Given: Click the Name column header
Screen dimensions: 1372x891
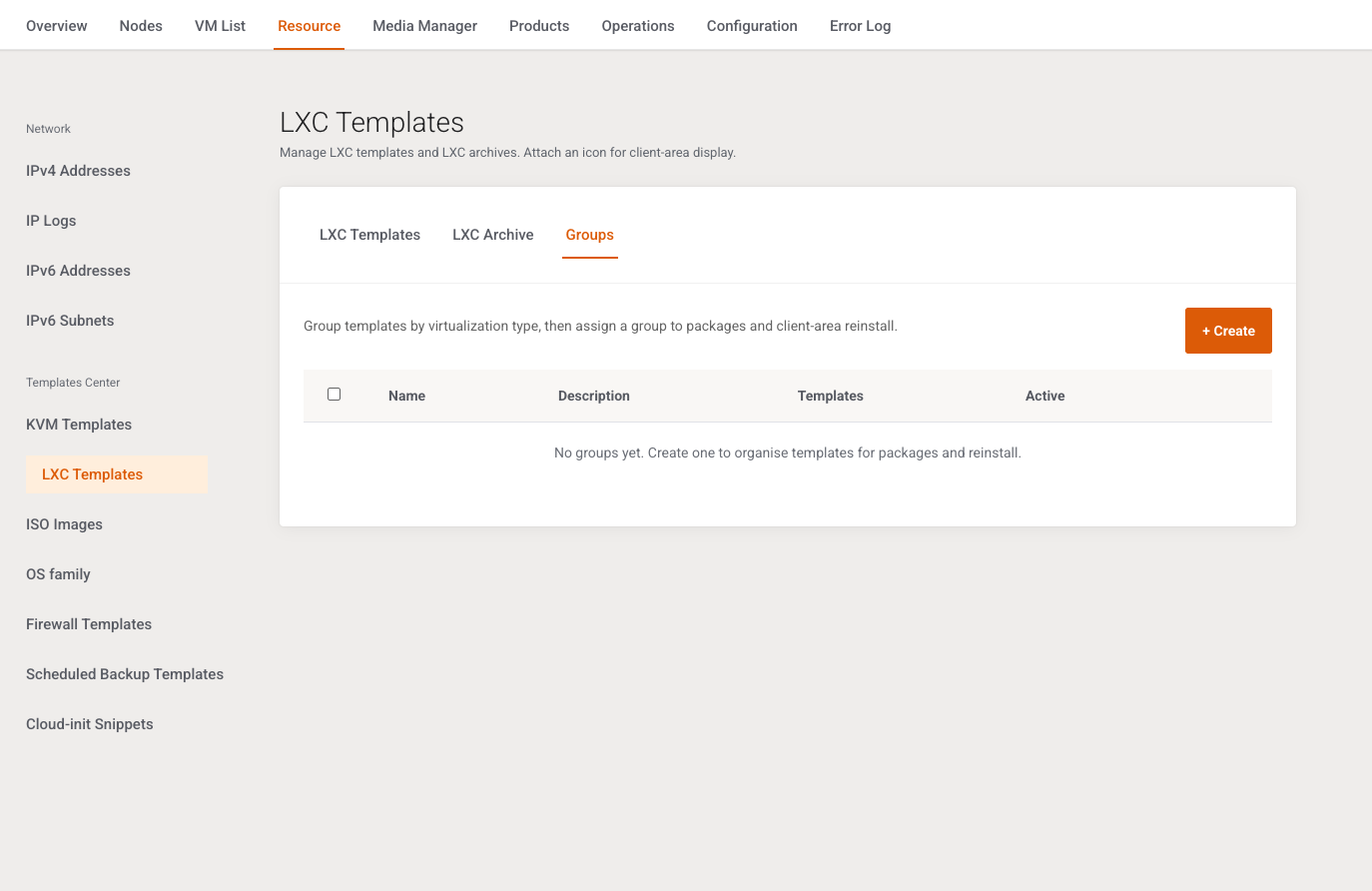Looking at the screenshot, I should (x=406, y=396).
